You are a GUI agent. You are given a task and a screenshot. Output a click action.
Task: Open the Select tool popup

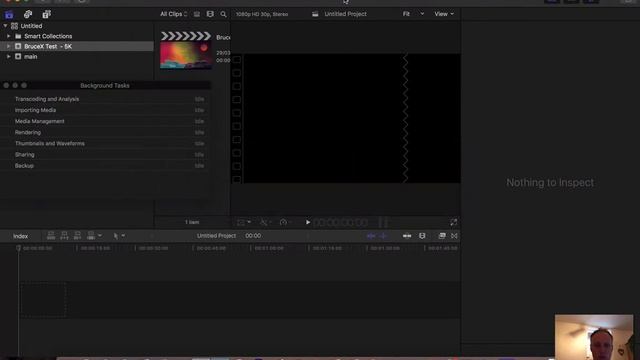[x=119, y=236]
